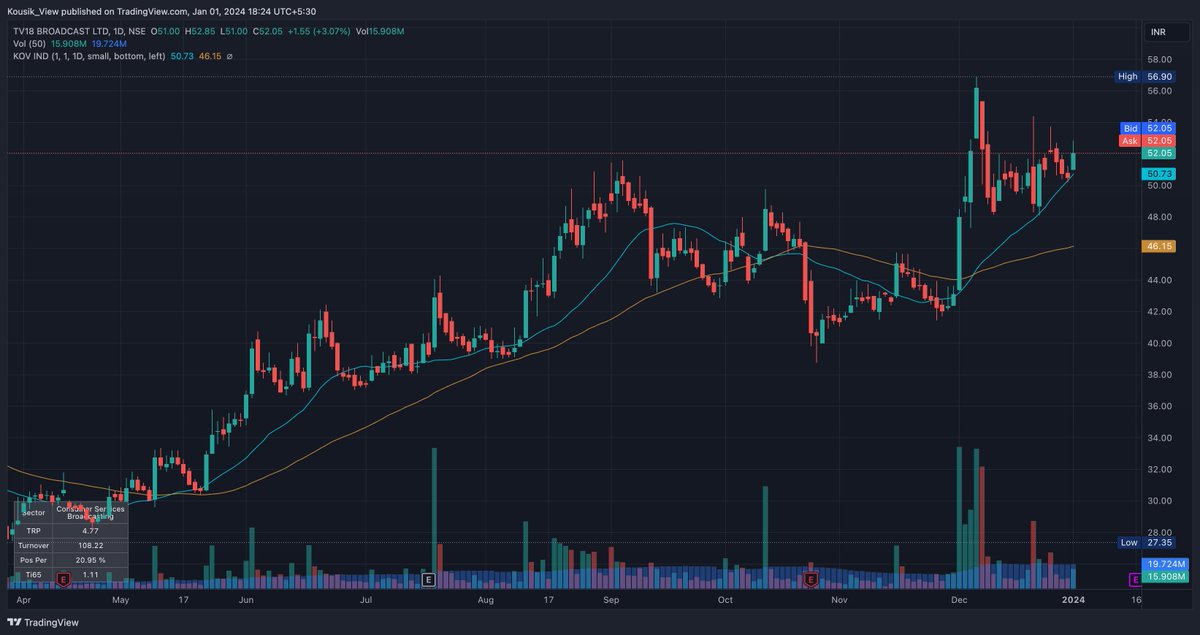Click the 36.00 level on price scale
The width and height of the screenshot is (1200, 635).
click(x=1159, y=406)
